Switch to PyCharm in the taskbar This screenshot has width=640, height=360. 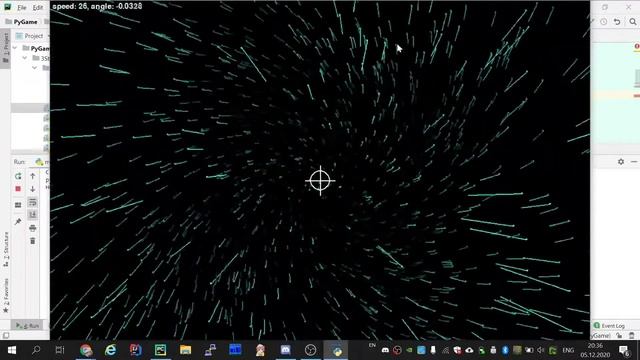(160, 350)
